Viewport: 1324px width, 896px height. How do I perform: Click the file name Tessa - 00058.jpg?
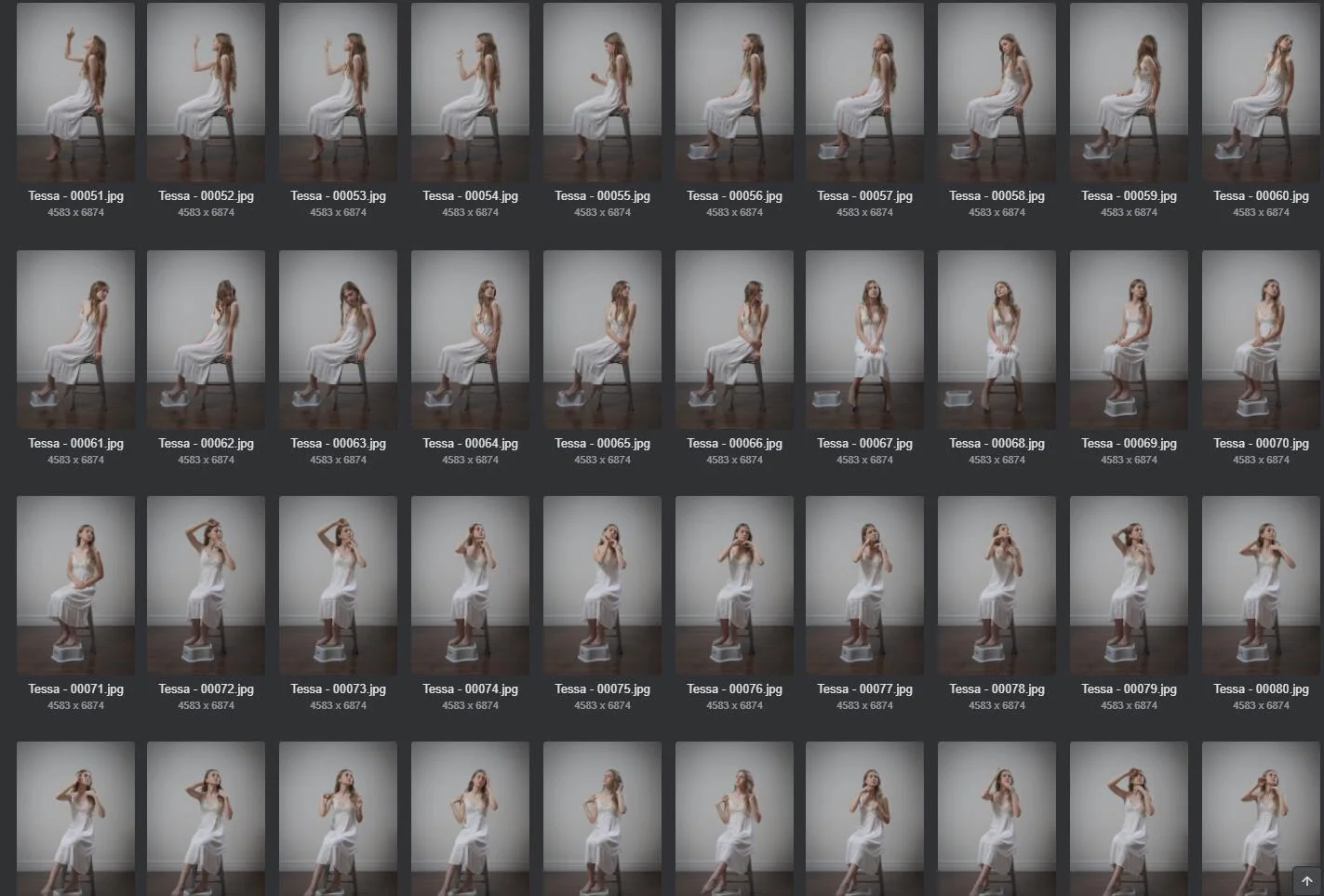996,196
